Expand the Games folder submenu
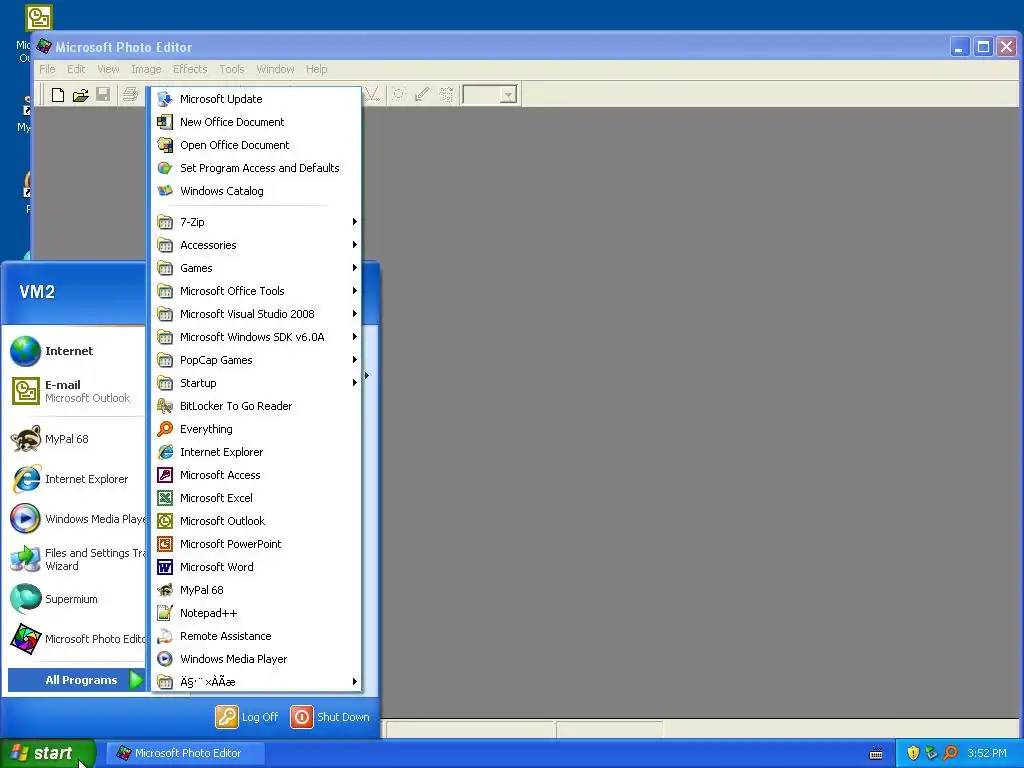The image size is (1024, 768). pos(257,268)
